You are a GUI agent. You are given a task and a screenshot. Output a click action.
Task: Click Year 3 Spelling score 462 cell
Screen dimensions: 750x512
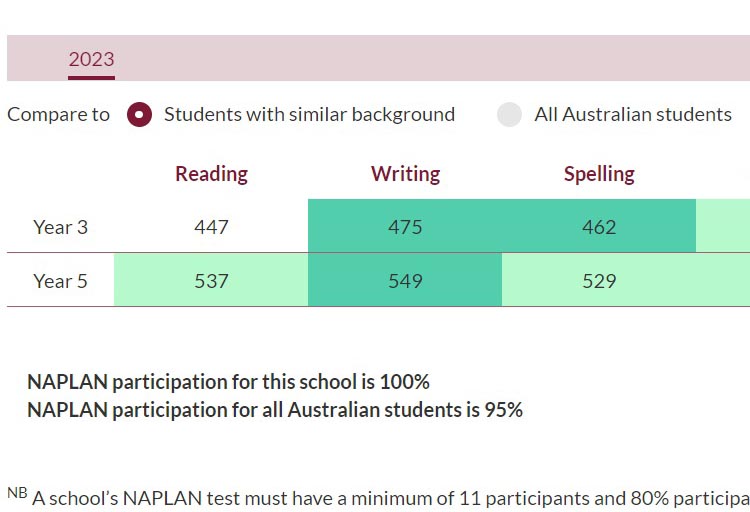[599, 226]
